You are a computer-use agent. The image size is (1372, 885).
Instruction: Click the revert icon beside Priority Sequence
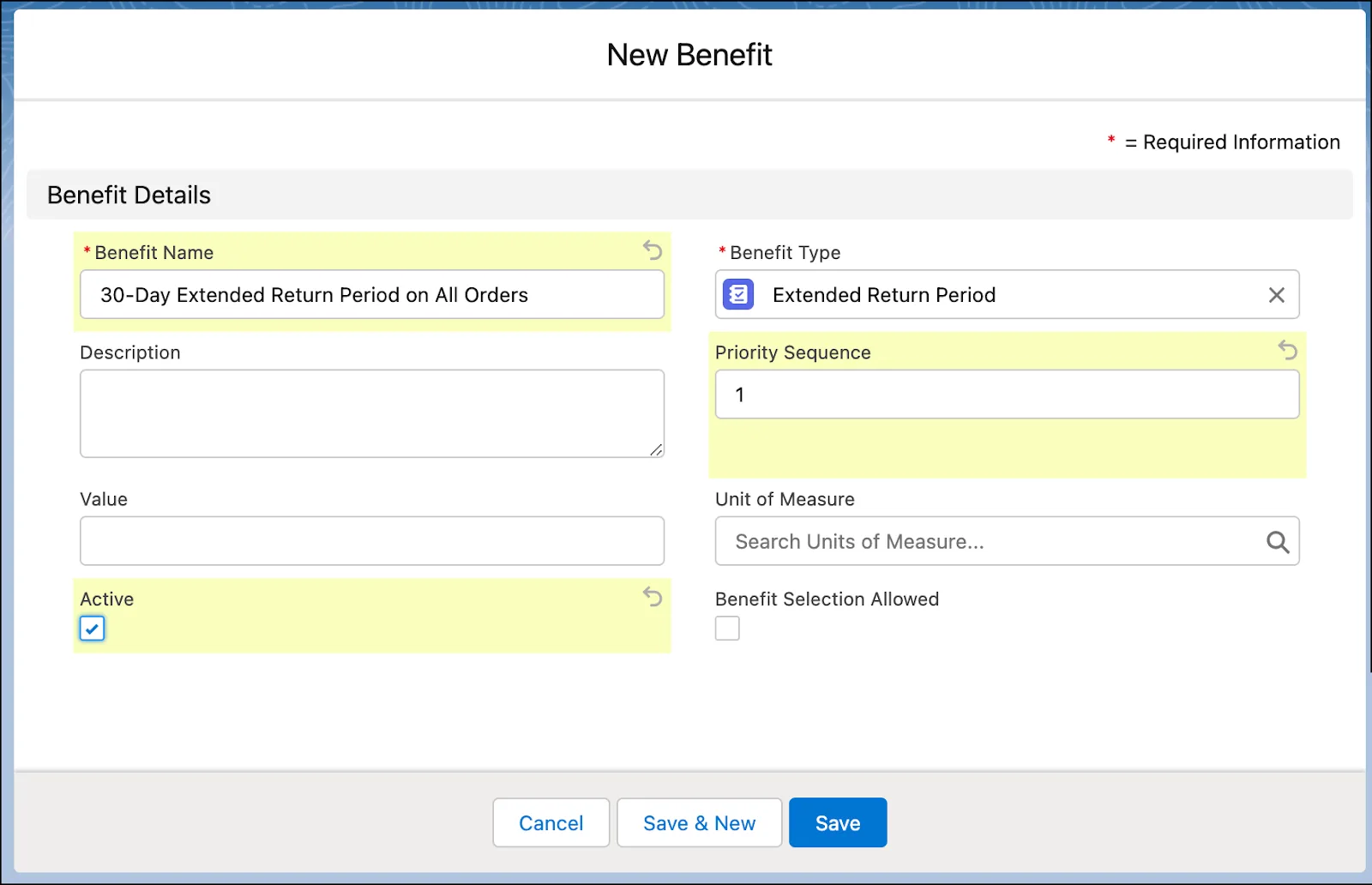click(1288, 351)
